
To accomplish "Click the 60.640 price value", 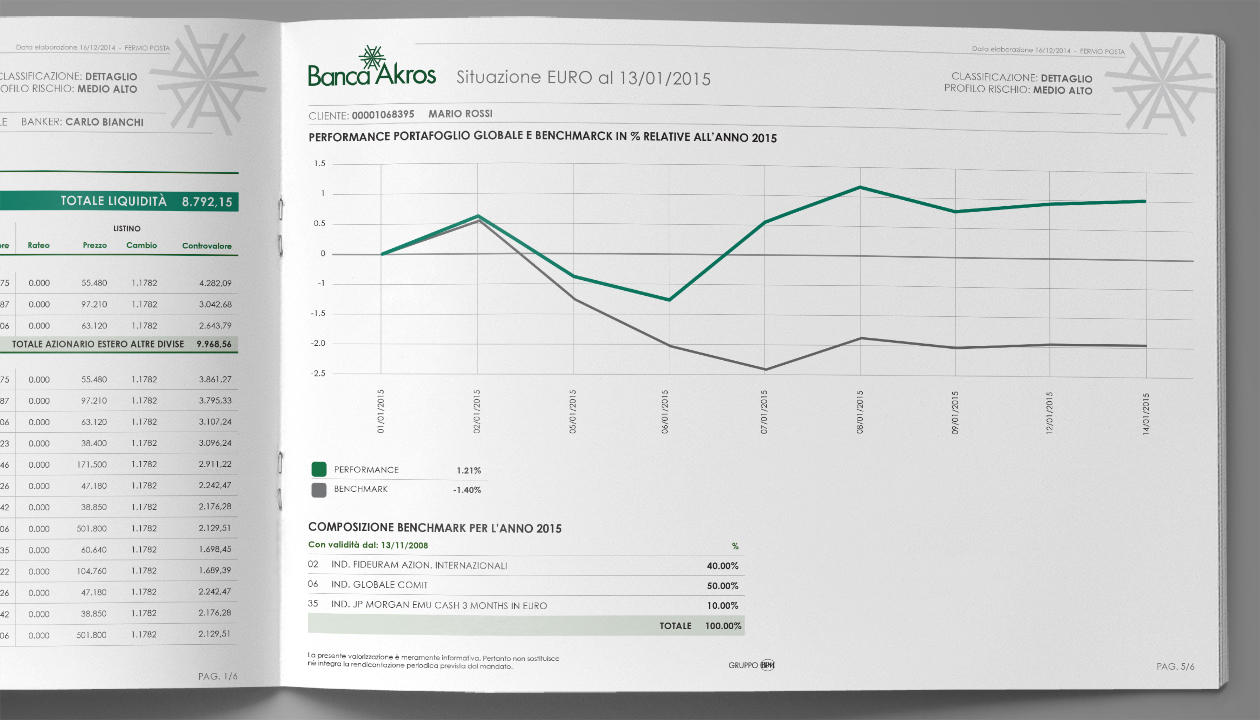I will point(94,549).
